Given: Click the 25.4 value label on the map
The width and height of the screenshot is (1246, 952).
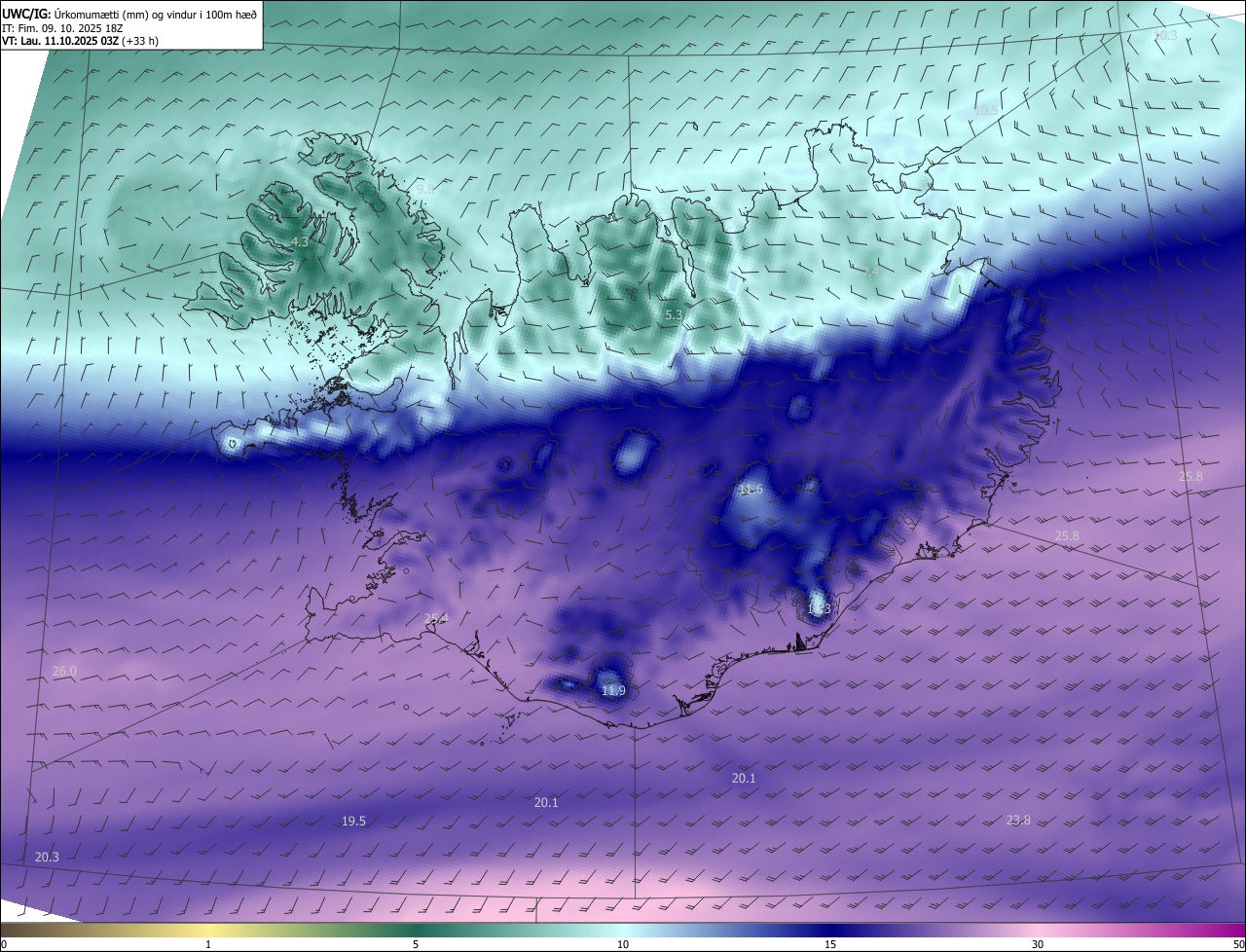Looking at the screenshot, I should 436,618.
